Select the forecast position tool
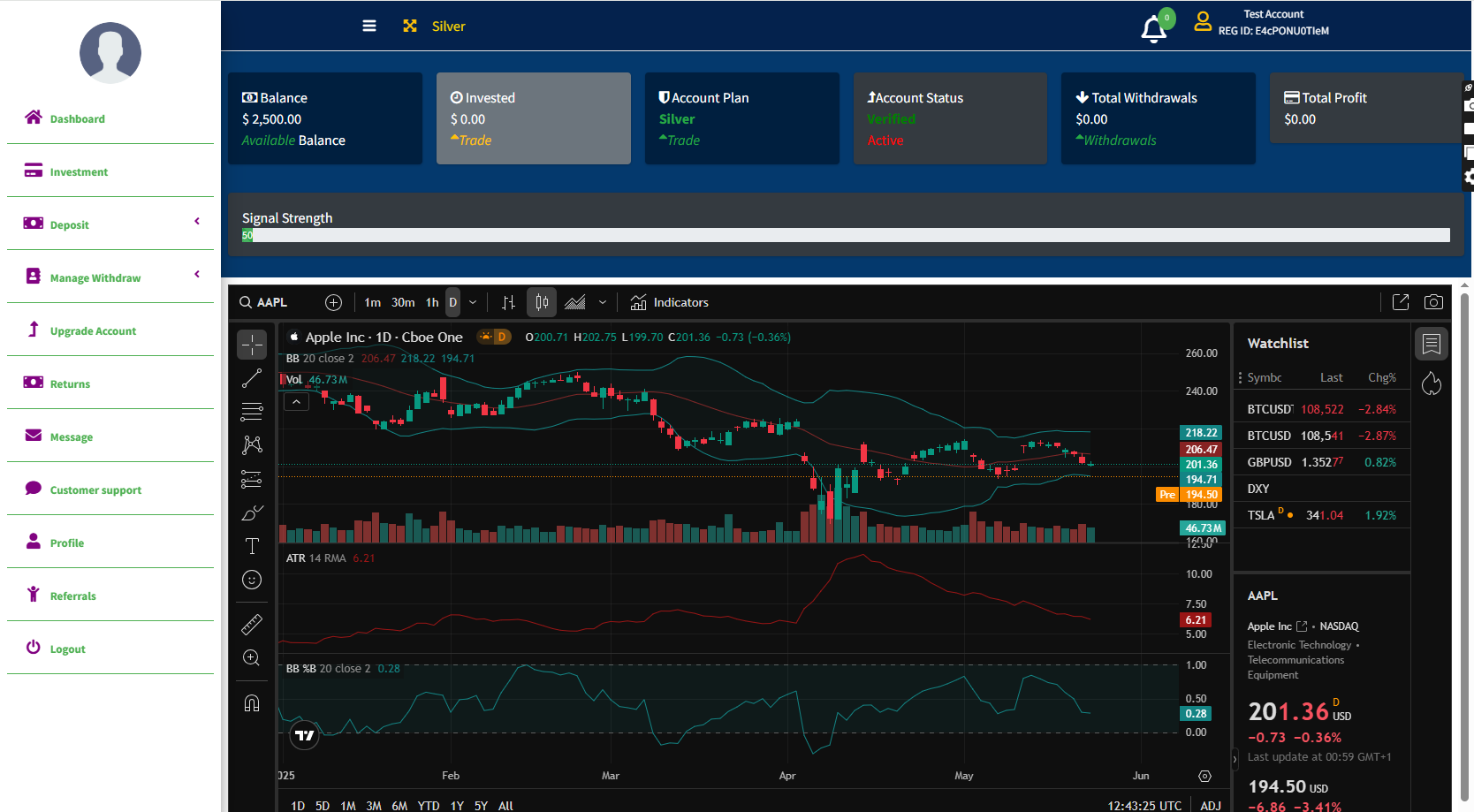 click(252, 479)
